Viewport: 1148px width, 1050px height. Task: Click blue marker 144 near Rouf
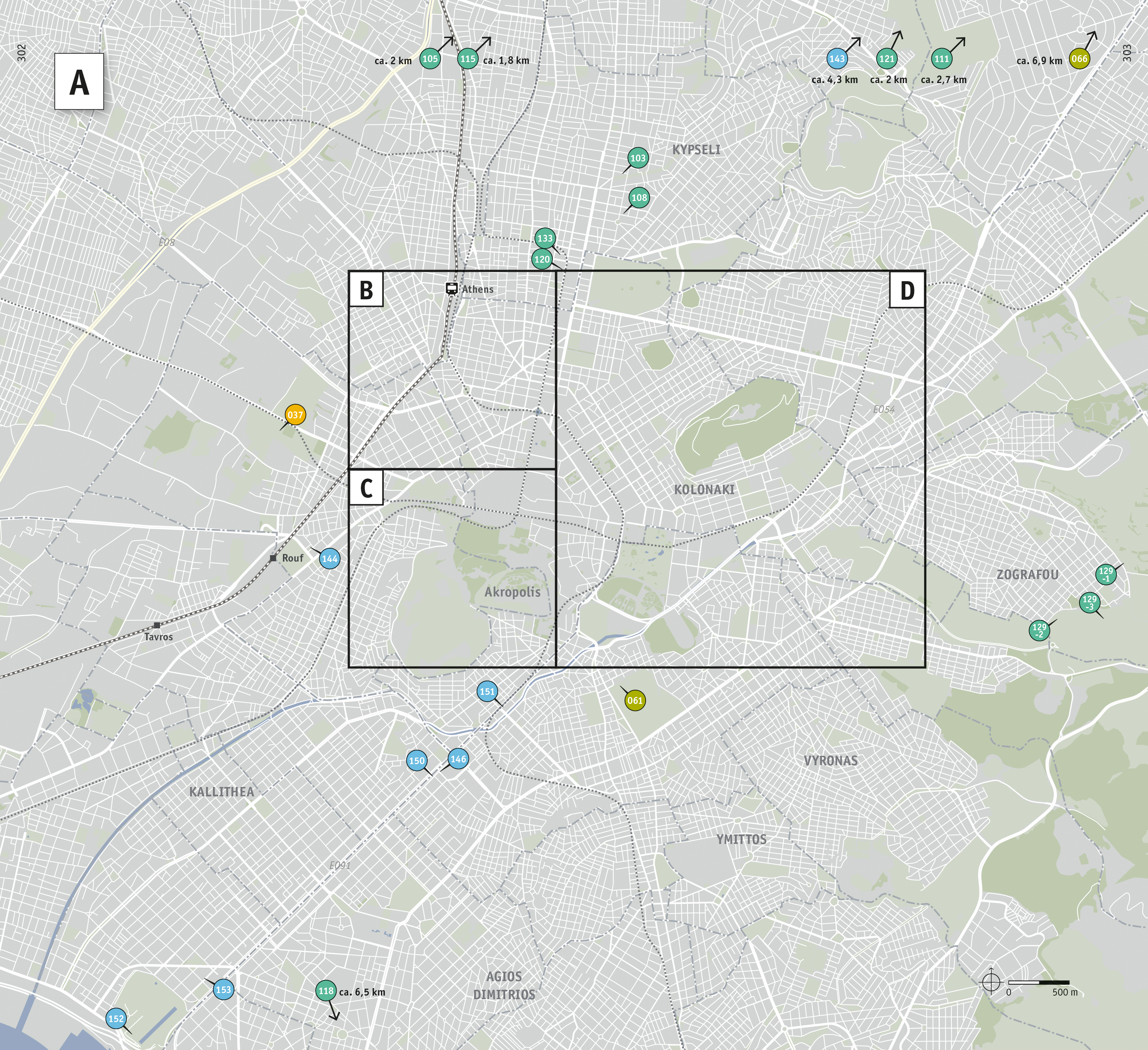[330, 559]
